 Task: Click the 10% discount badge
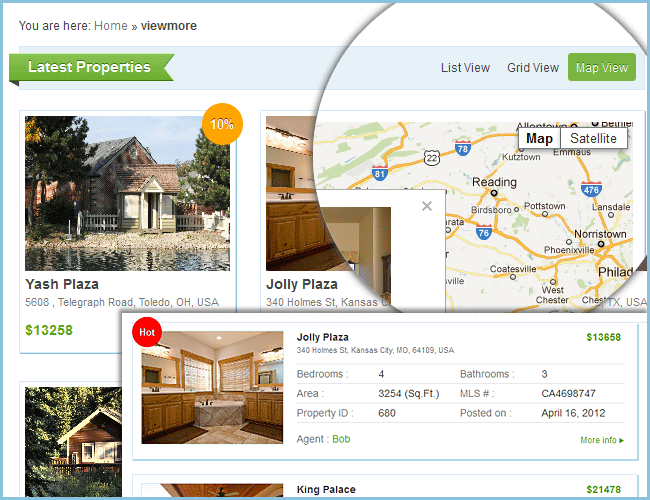[x=222, y=124]
